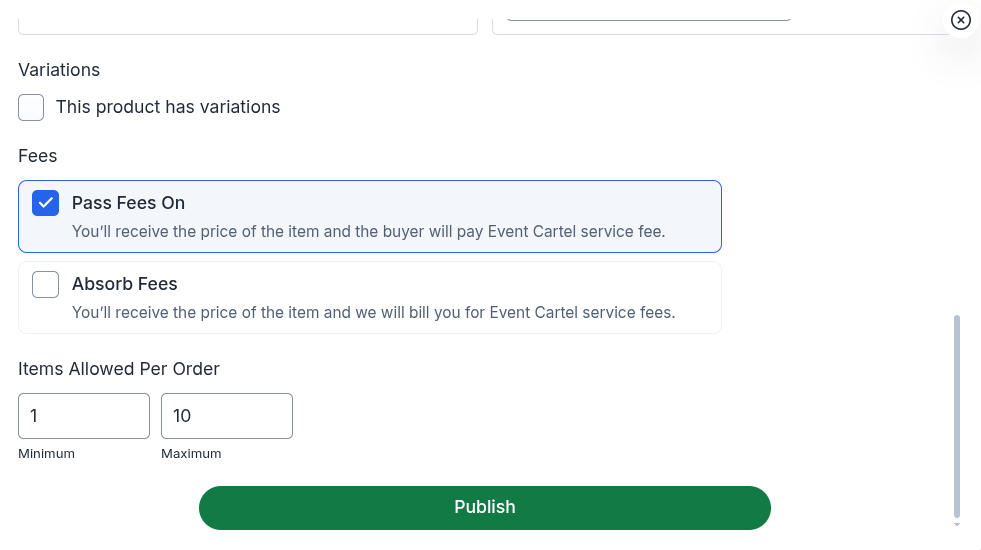The height and width of the screenshot is (550, 981).
Task: Focus the Maximum items field showing 10
Action: [226, 415]
